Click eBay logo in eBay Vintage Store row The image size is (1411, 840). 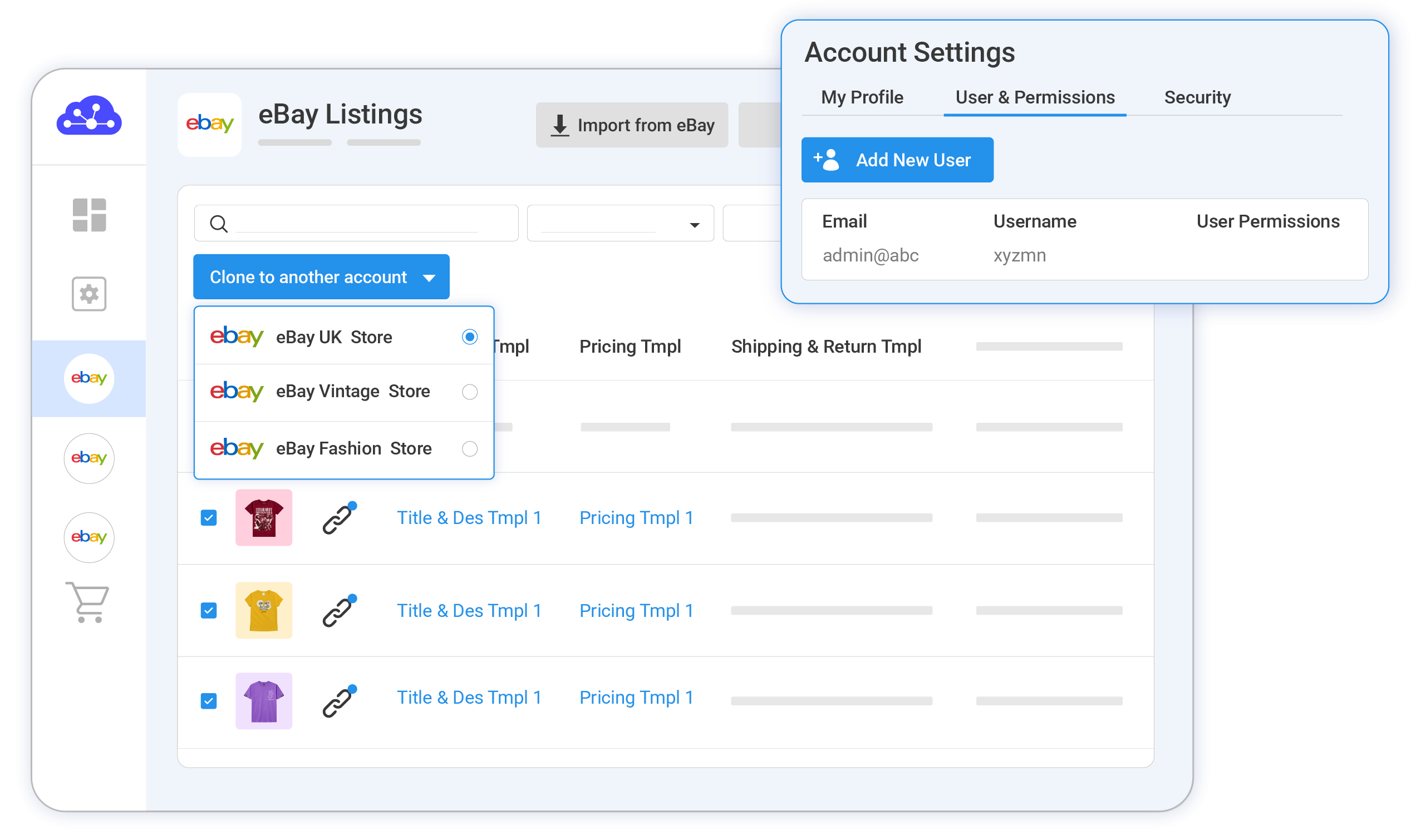(x=237, y=392)
